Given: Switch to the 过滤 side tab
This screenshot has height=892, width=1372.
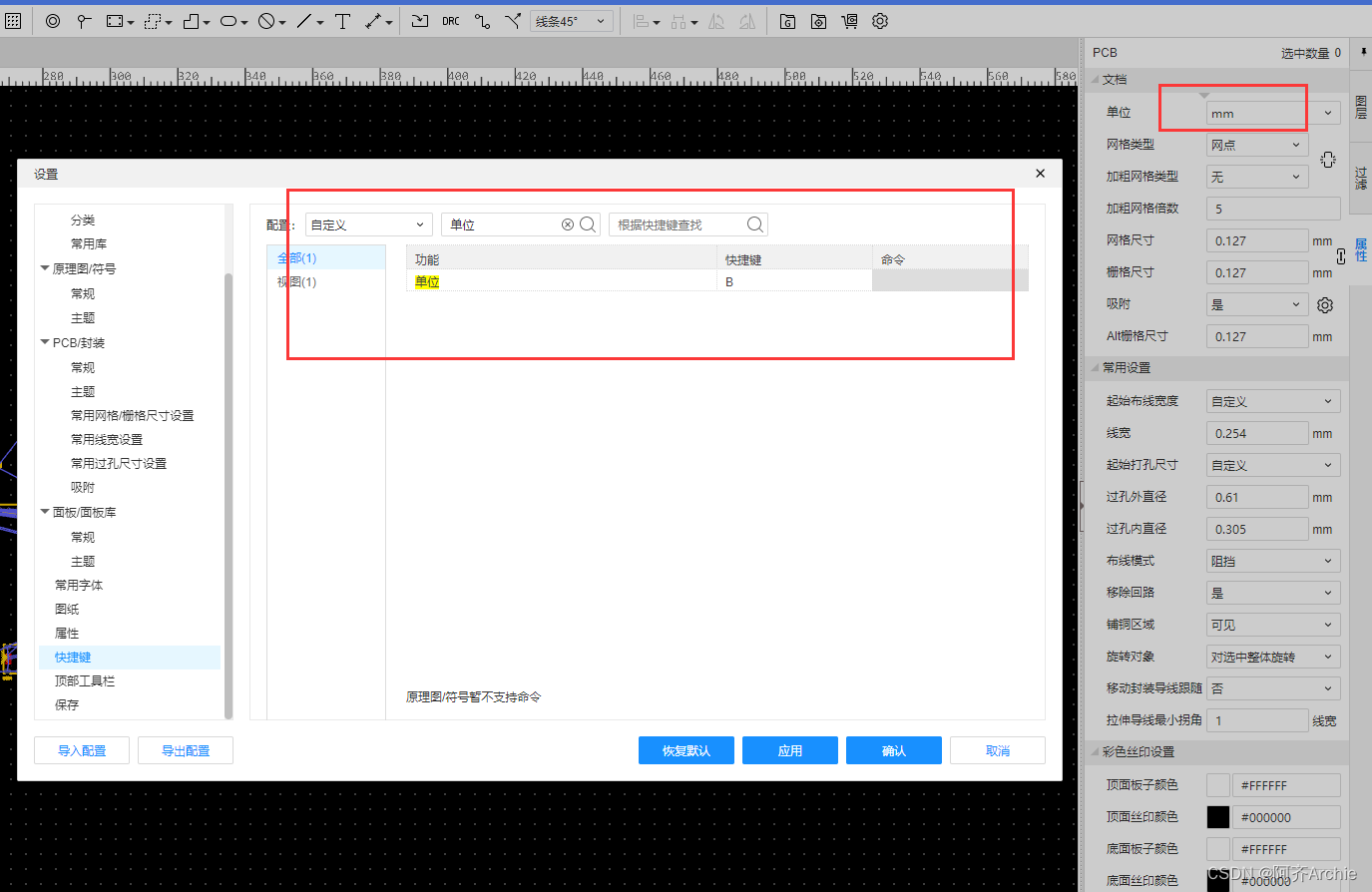Looking at the screenshot, I should pyautogui.click(x=1361, y=179).
